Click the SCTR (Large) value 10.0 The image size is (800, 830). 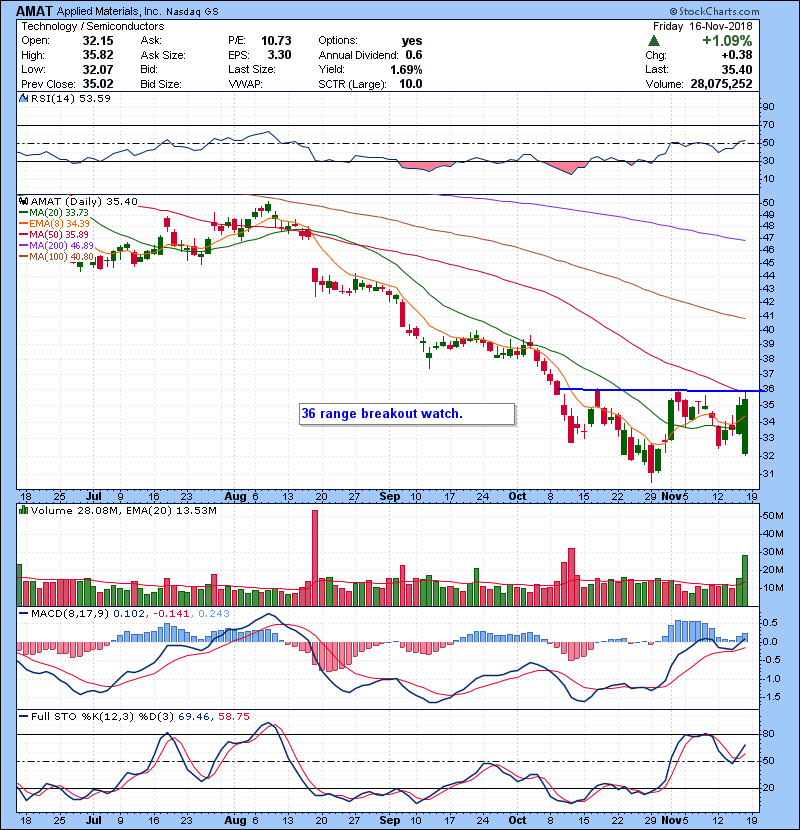[x=410, y=84]
